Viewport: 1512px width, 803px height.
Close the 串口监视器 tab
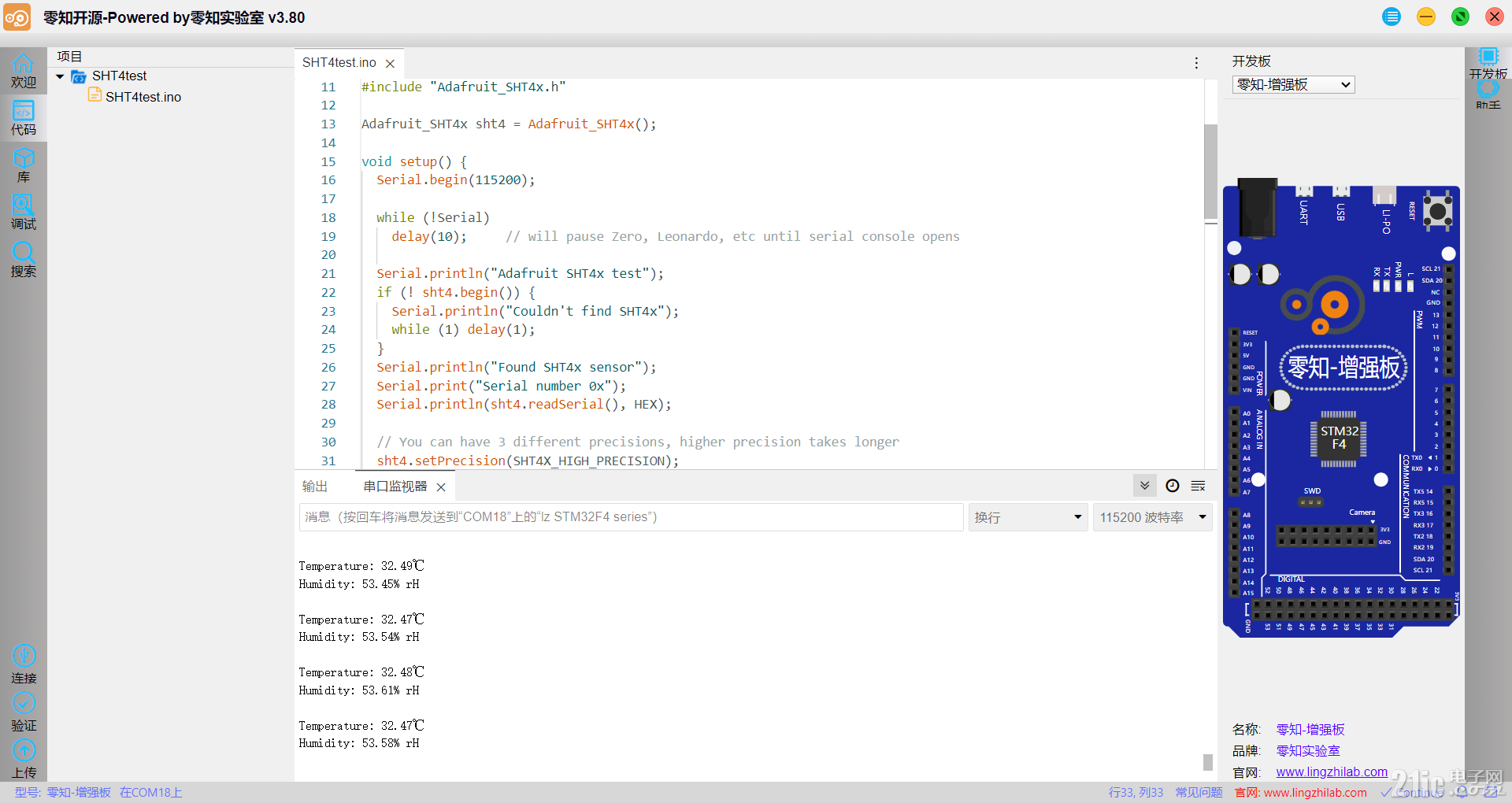click(441, 487)
